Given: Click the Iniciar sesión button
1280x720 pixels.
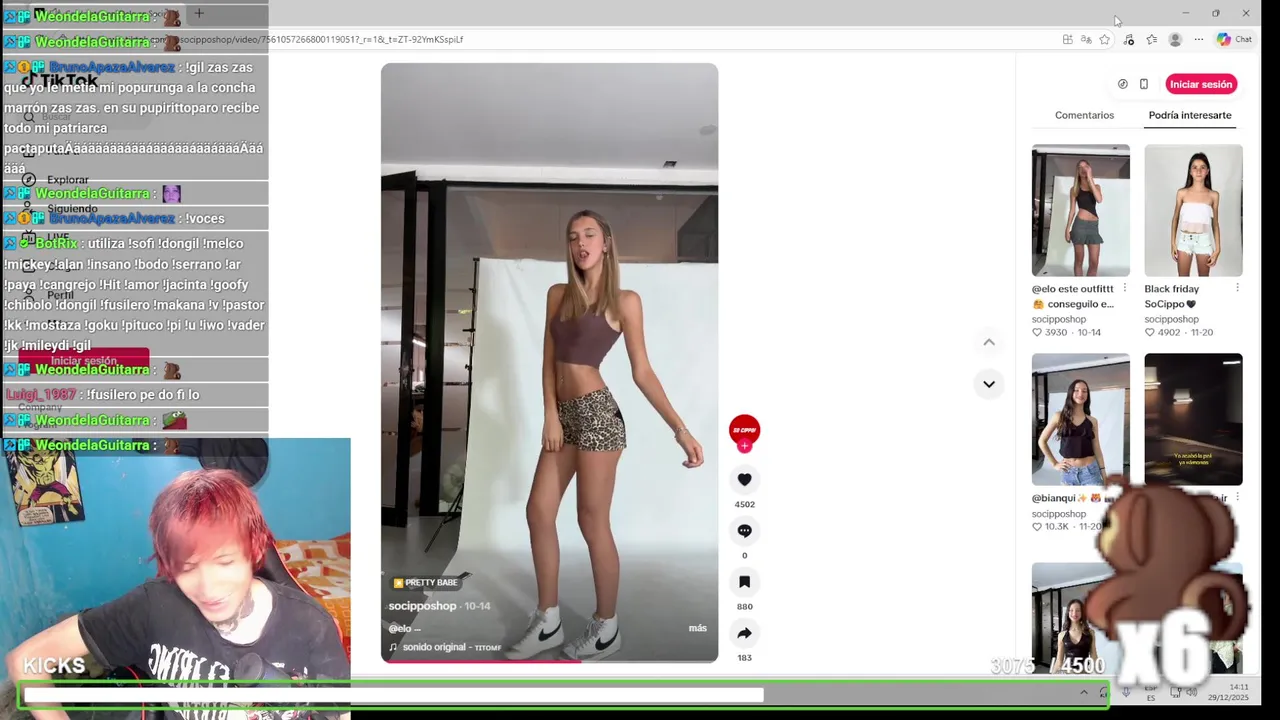Looking at the screenshot, I should [1201, 84].
